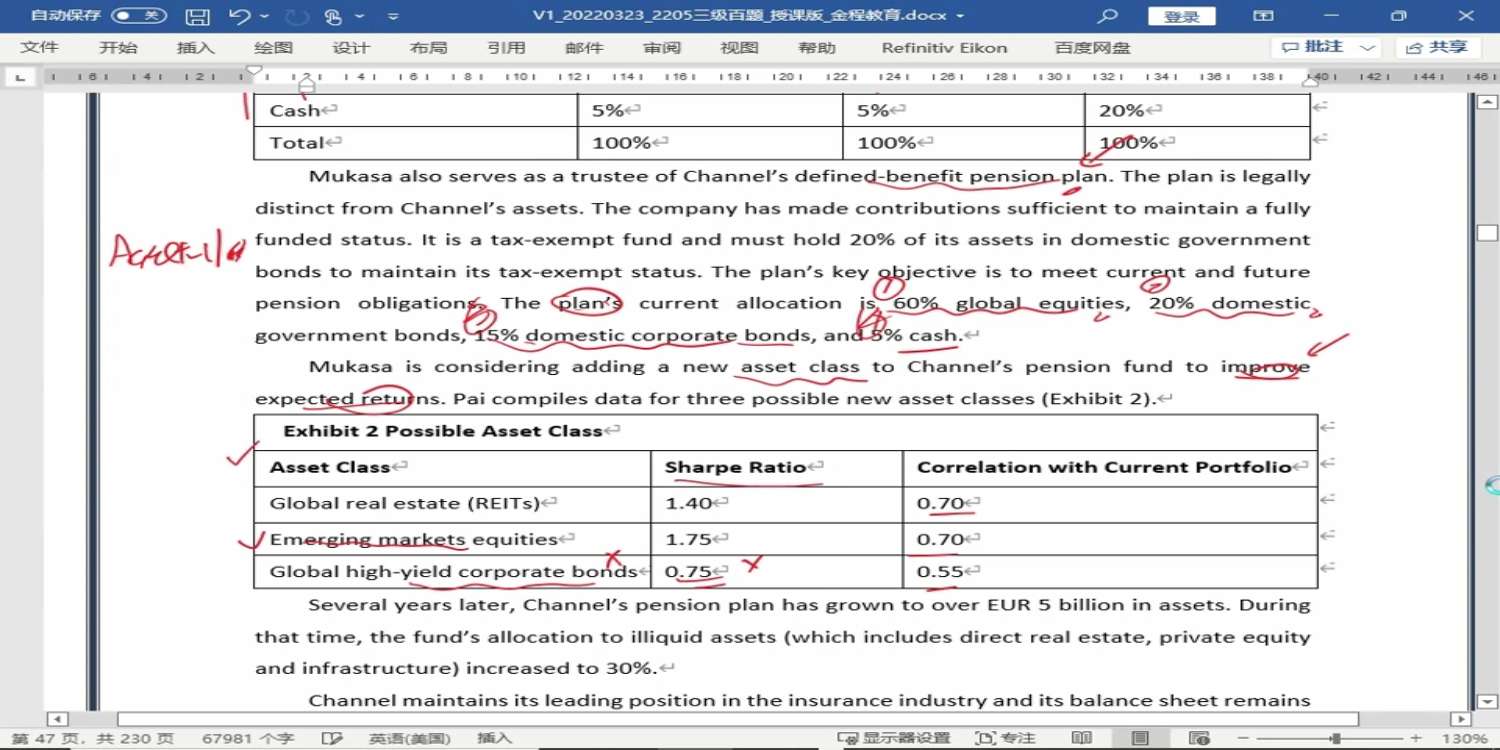Image resolution: width=1500 pixels, height=750 pixels.
Task: Expand the touch/mouse mode dropdown arrow
Action: tap(359, 16)
